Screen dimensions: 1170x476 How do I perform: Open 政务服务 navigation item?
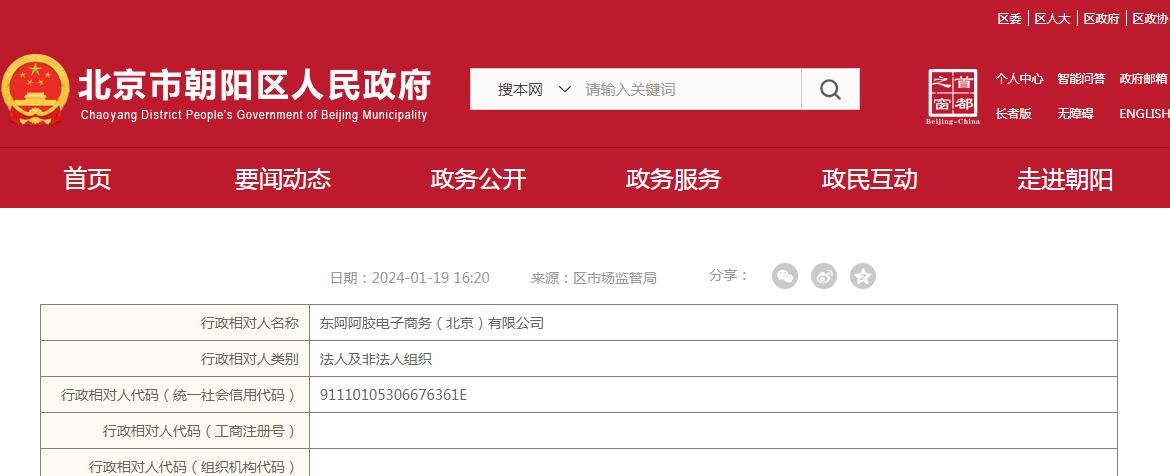[674, 179]
